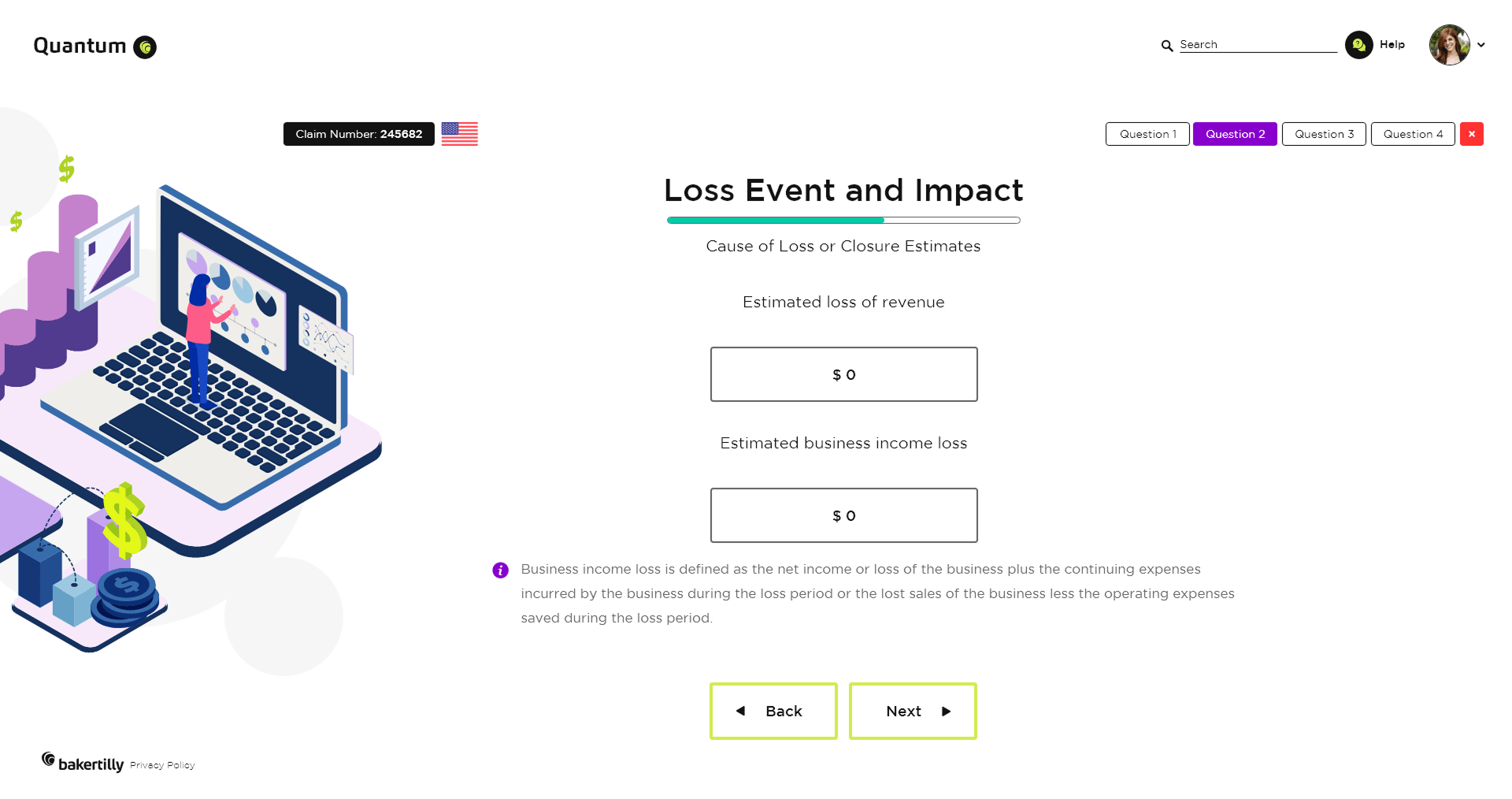This screenshot has width=1512, height=799.
Task: Open the Privacy Policy link
Action: [x=162, y=765]
